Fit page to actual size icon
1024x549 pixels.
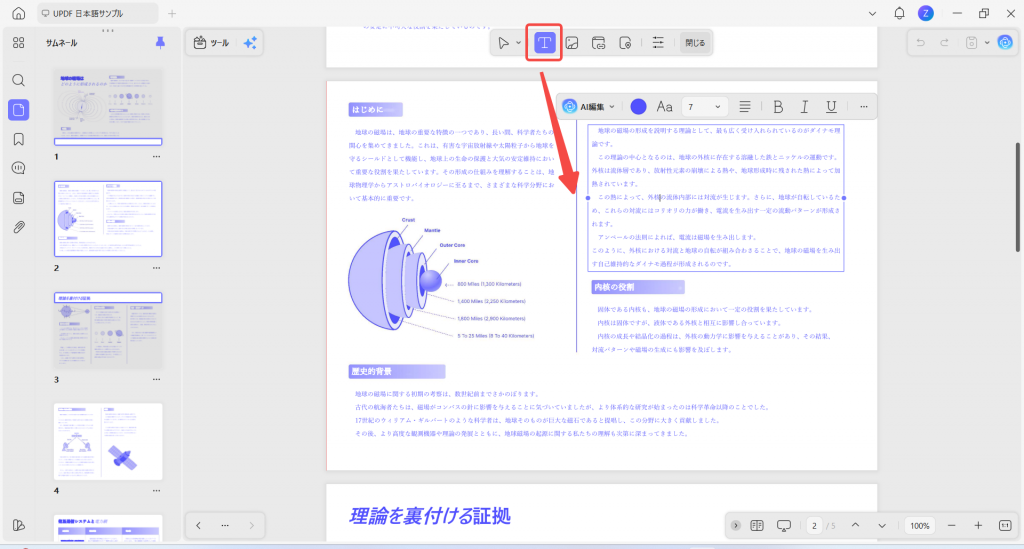[x=1005, y=525]
